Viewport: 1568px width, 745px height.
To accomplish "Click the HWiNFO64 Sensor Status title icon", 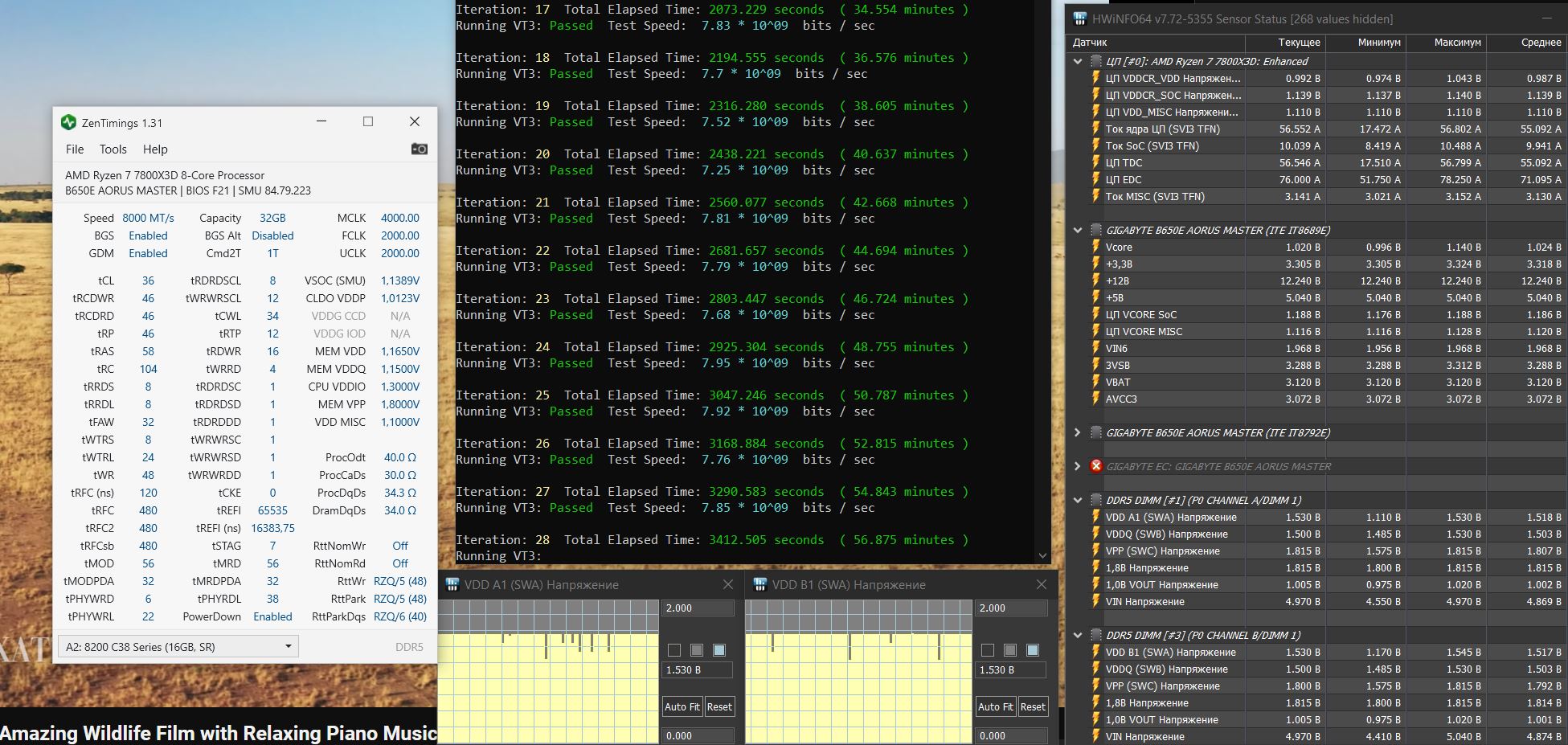I will pyautogui.click(x=1079, y=18).
